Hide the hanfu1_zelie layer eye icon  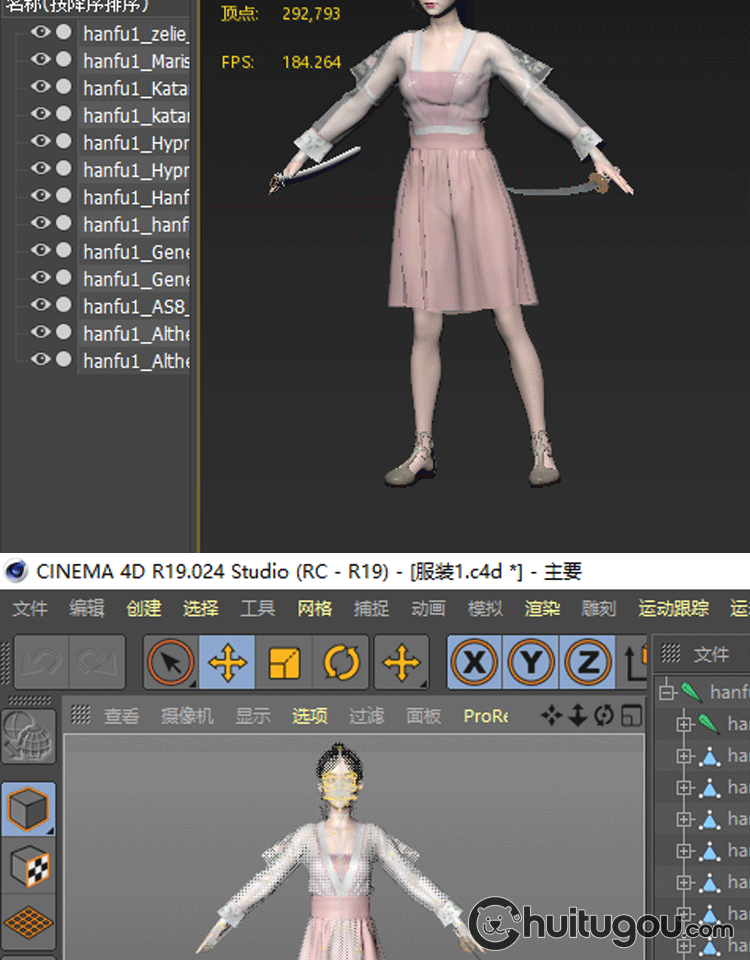pyautogui.click(x=40, y=32)
